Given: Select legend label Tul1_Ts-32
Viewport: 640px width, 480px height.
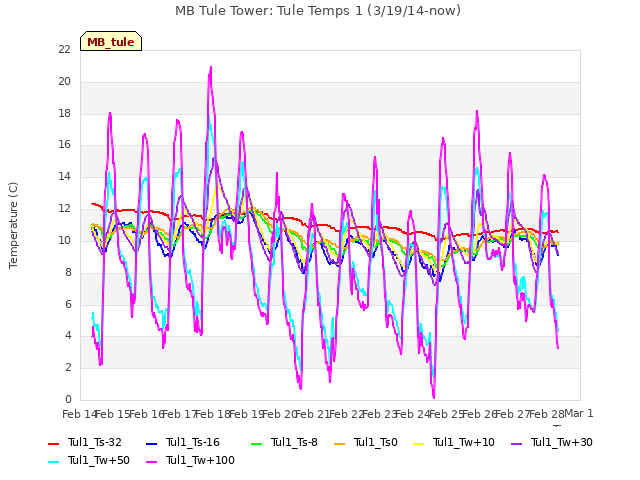Looking at the screenshot, I should tap(95, 442).
